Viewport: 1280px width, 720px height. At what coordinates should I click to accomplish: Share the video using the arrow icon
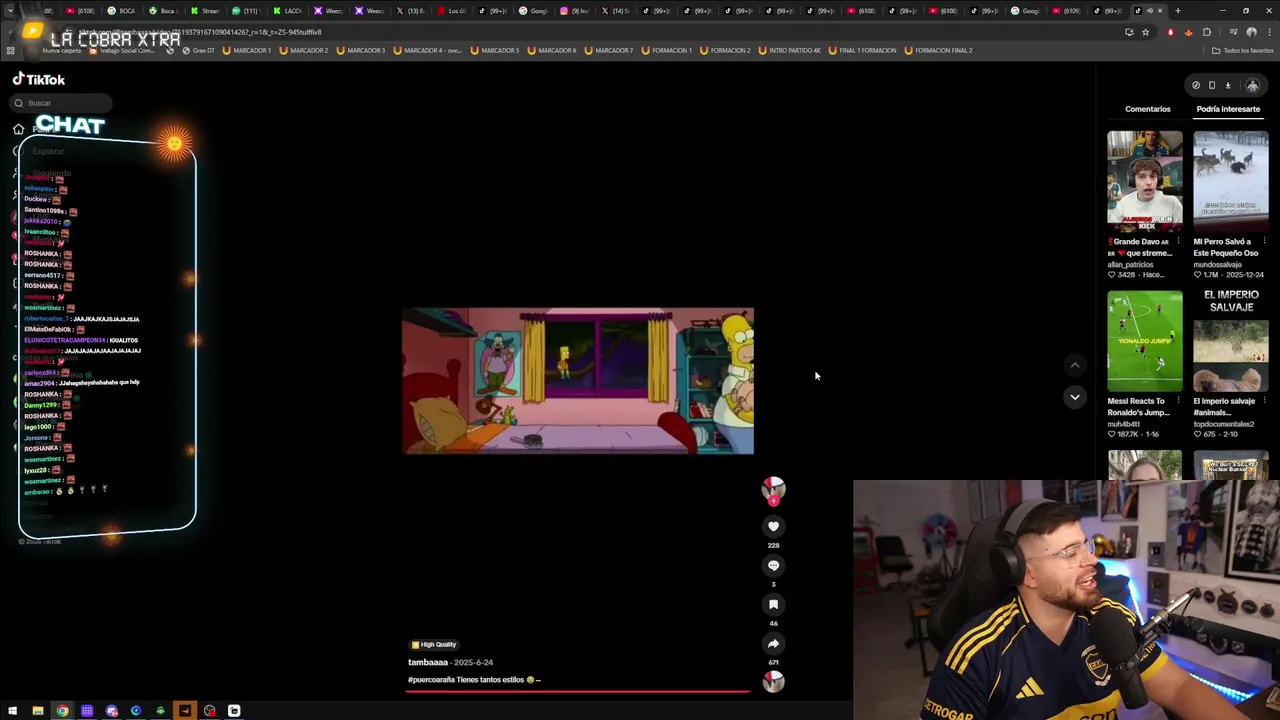[x=773, y=644]
